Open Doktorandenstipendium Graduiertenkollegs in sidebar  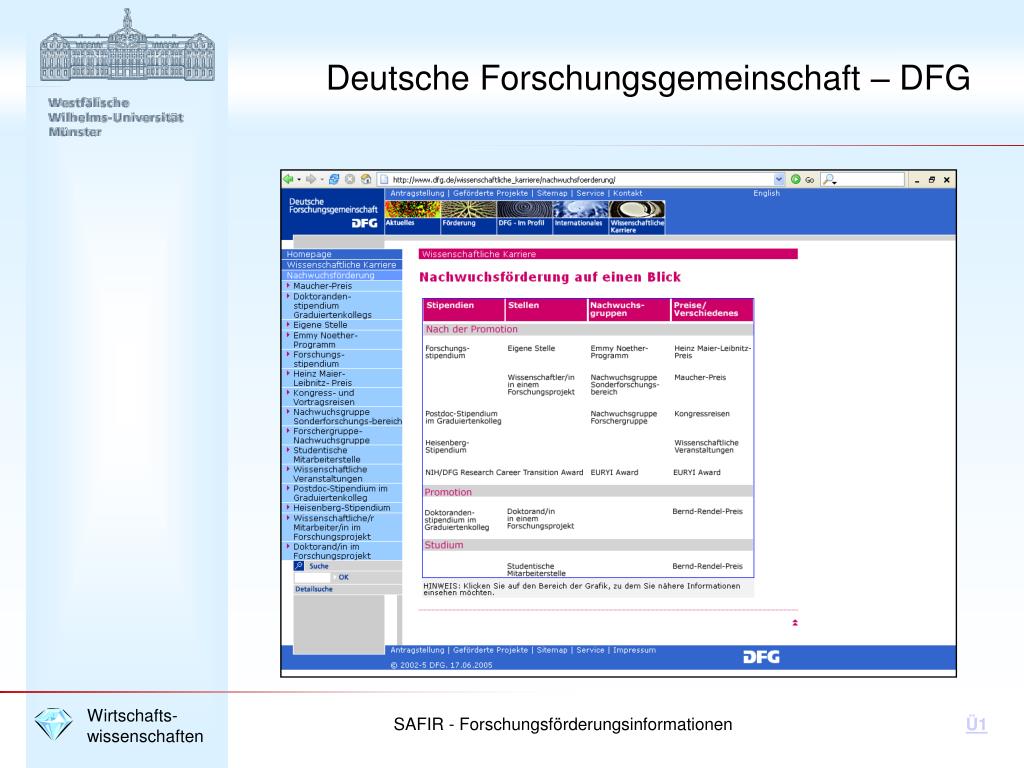332,306
